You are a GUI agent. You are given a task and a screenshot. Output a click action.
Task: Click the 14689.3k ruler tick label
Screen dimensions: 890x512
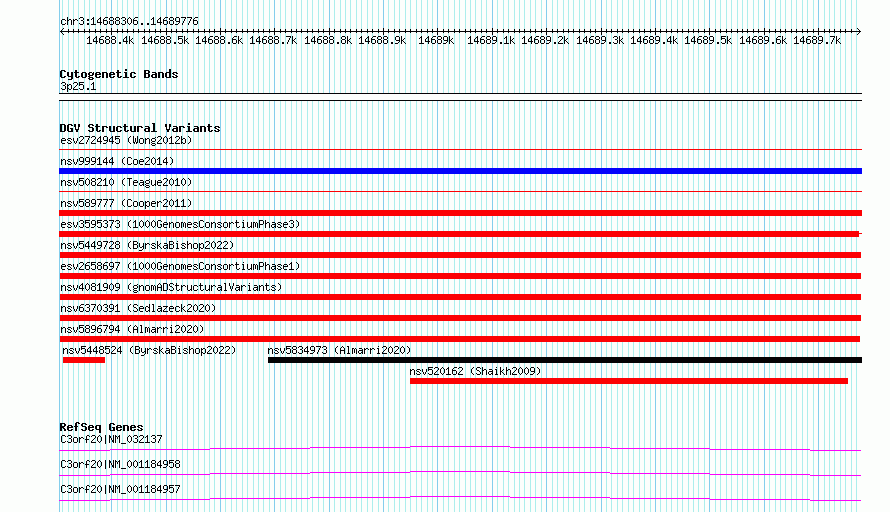(600, 40)
